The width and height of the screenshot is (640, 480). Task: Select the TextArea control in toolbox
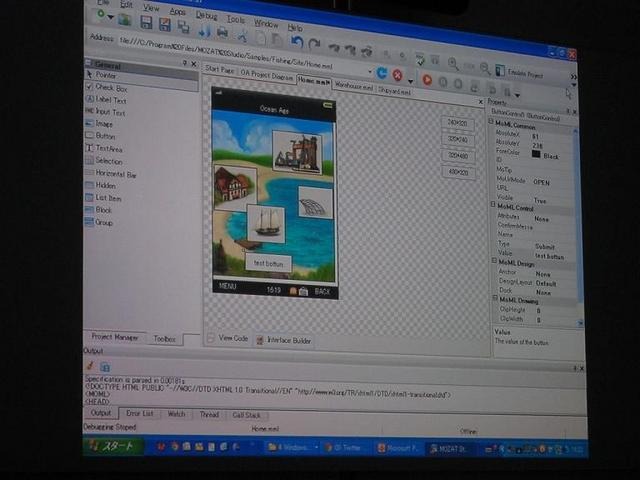point(108,148)
